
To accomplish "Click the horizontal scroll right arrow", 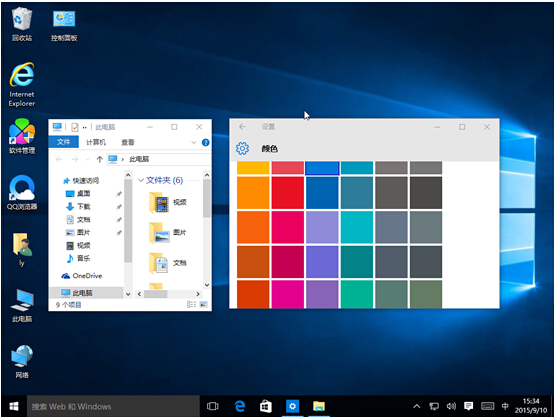I will point(198,294).
